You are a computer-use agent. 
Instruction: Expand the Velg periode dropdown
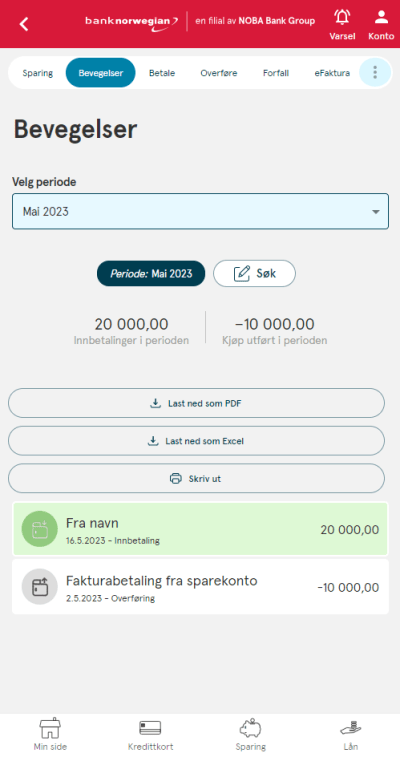(x=200, y=211)
